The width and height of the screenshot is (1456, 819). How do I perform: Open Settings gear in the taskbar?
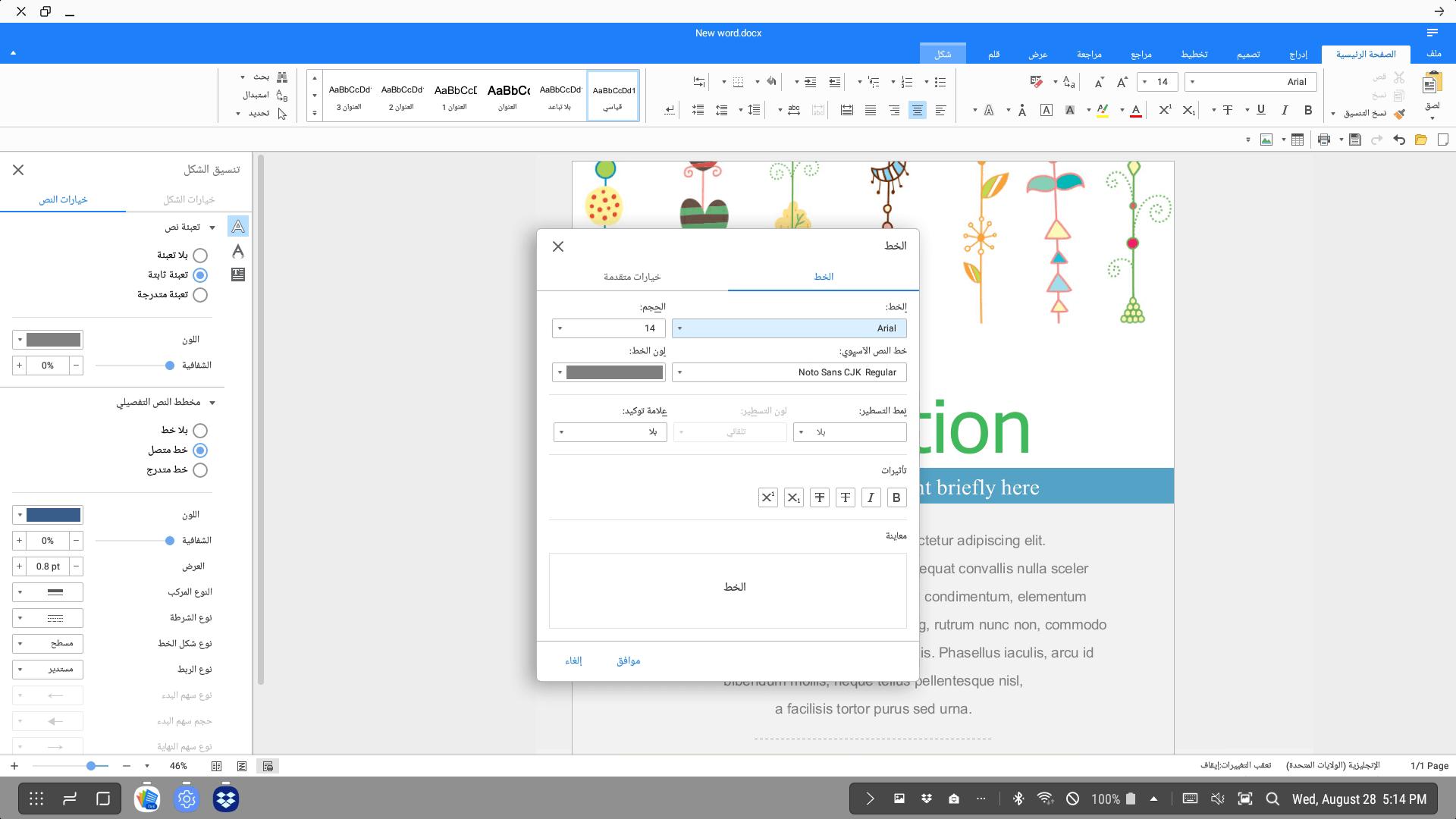point(187,799)
